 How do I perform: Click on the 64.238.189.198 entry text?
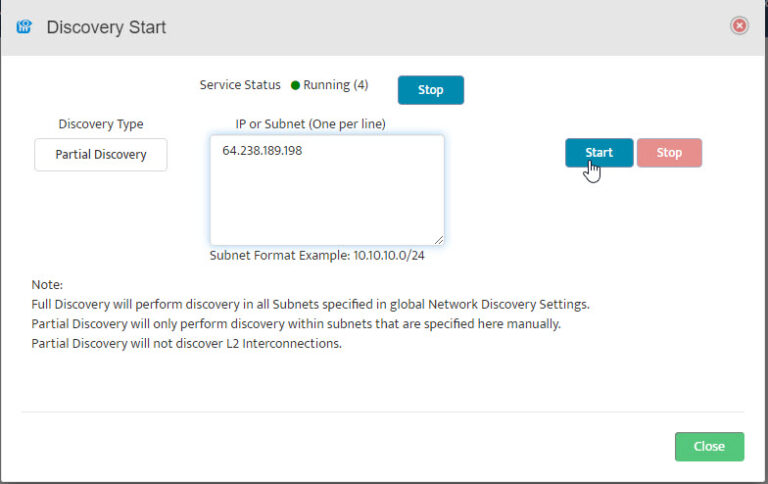[262, 151]
